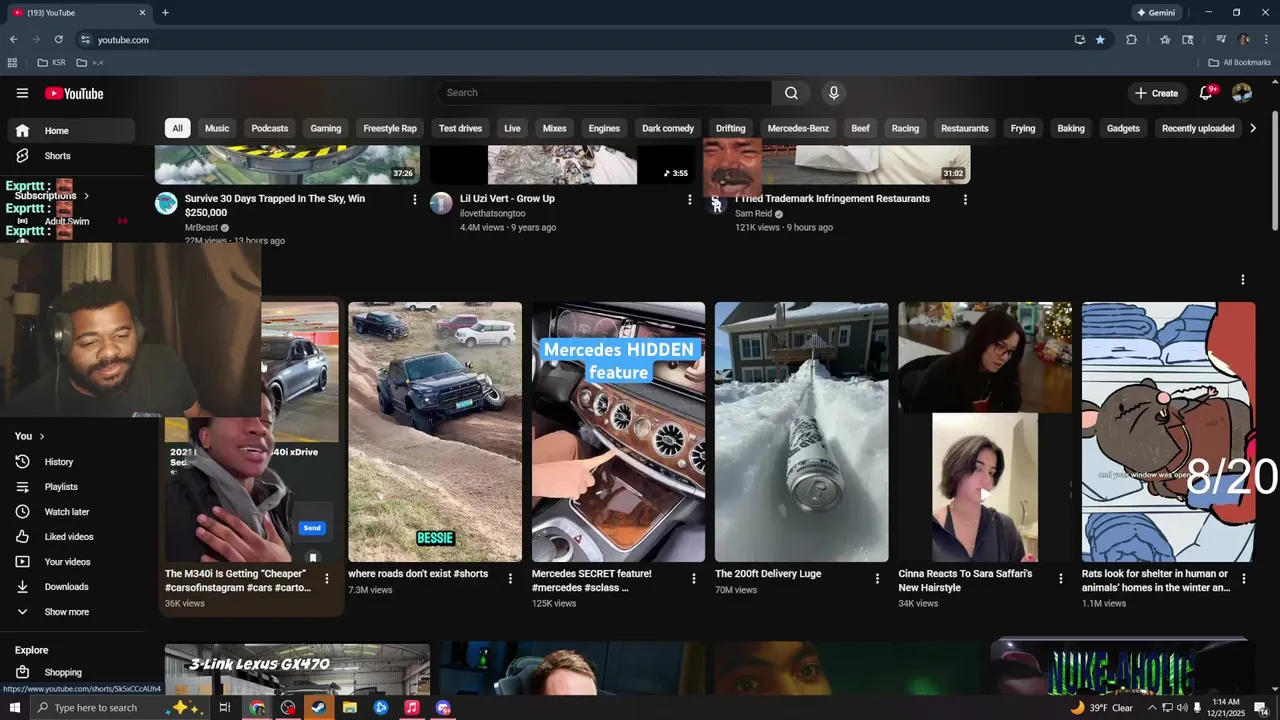Select the All filter chip
This screenshot has height=720, width=1280.
pos(177,128)
